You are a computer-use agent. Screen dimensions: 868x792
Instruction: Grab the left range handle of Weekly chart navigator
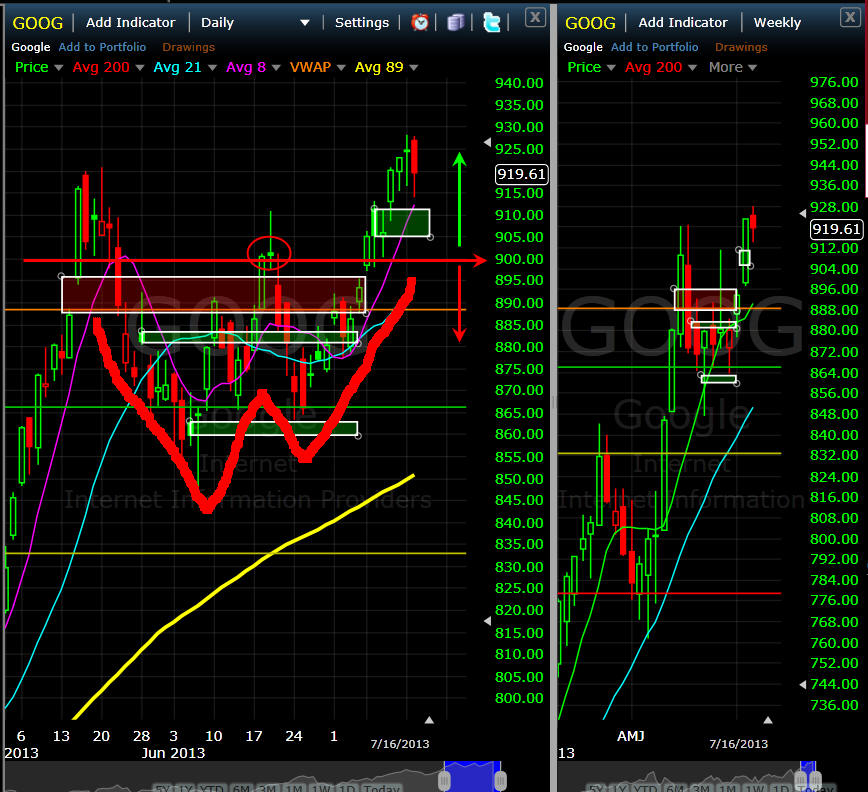coord(800,780)
